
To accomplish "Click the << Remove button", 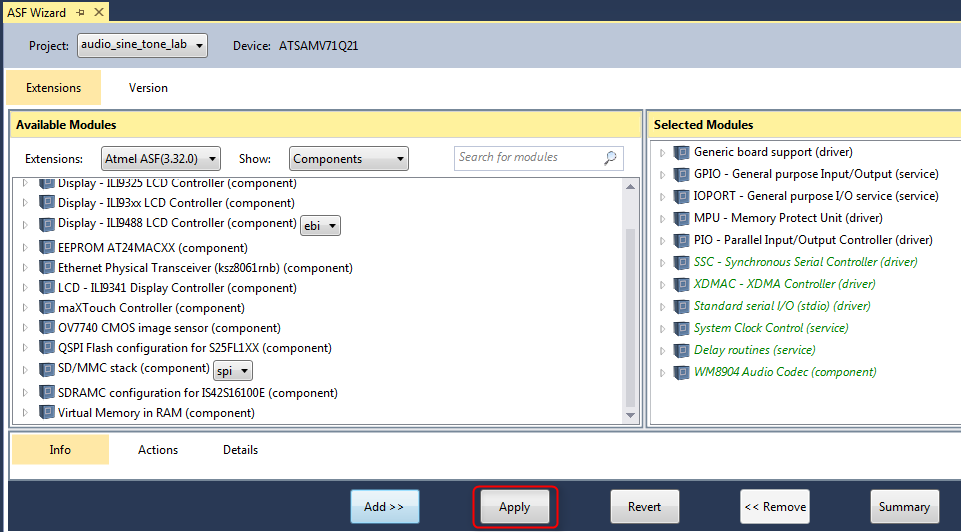I will [775, 507].
